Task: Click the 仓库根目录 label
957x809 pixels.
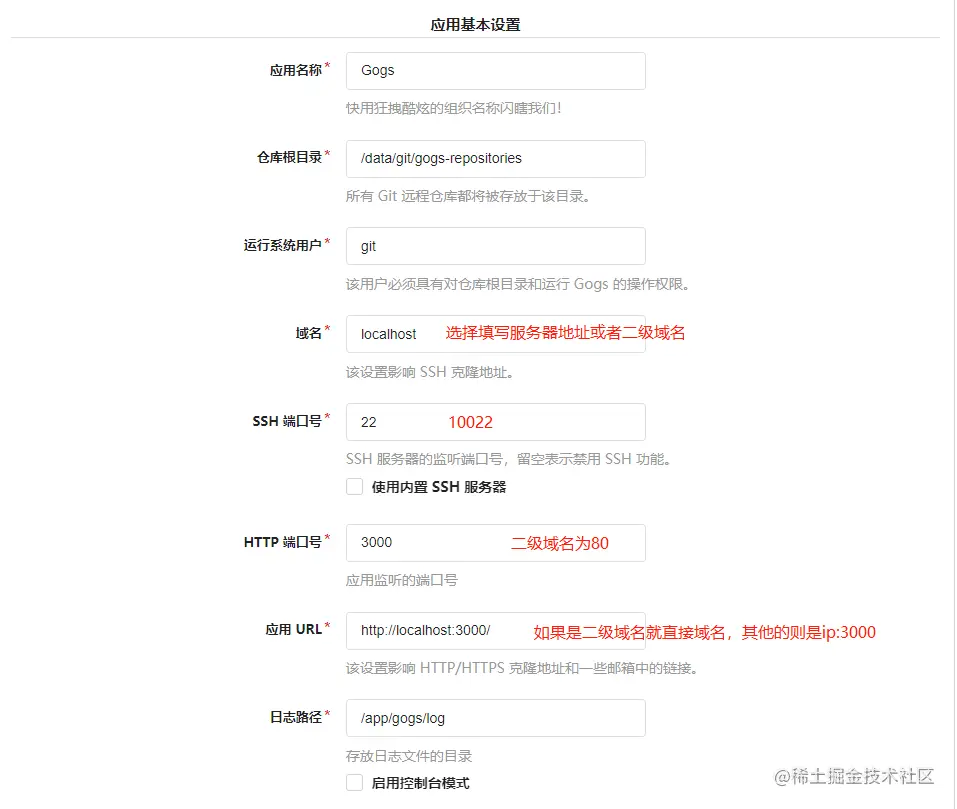Action: click(x=289, y=157)
